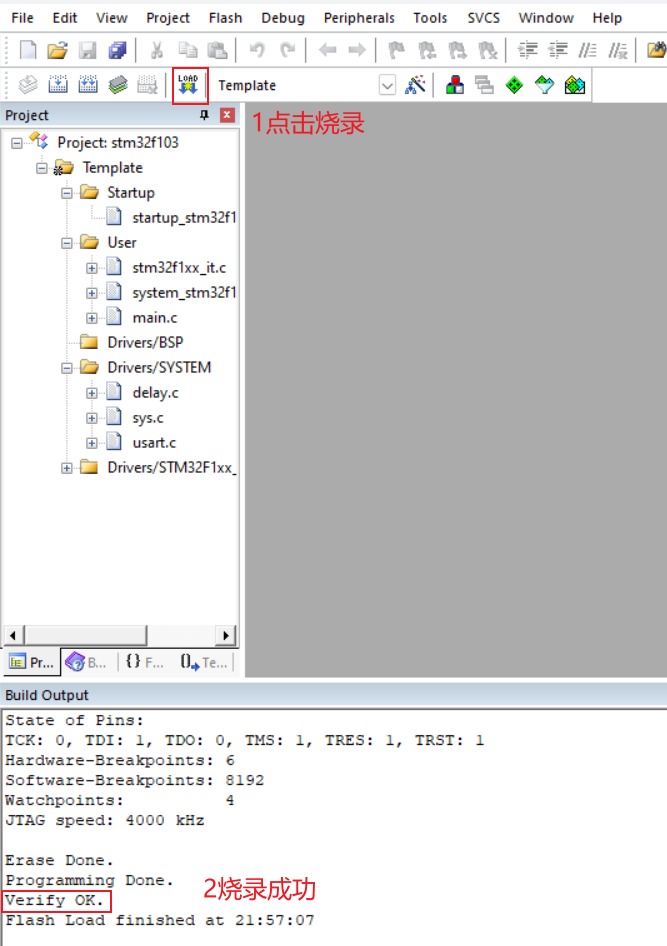This screenshot has height=946, width=667.
Task: Open Manage Multi-Project Workspace icon
Action: tap(484, 85)
